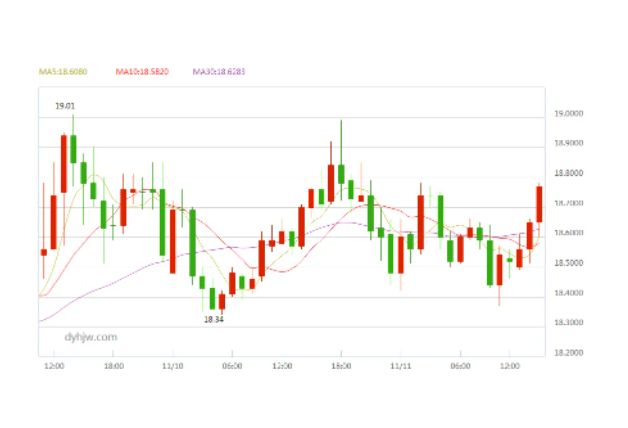Select the 11/10 date axis label

pyautogui.click(x=172, y=366)
